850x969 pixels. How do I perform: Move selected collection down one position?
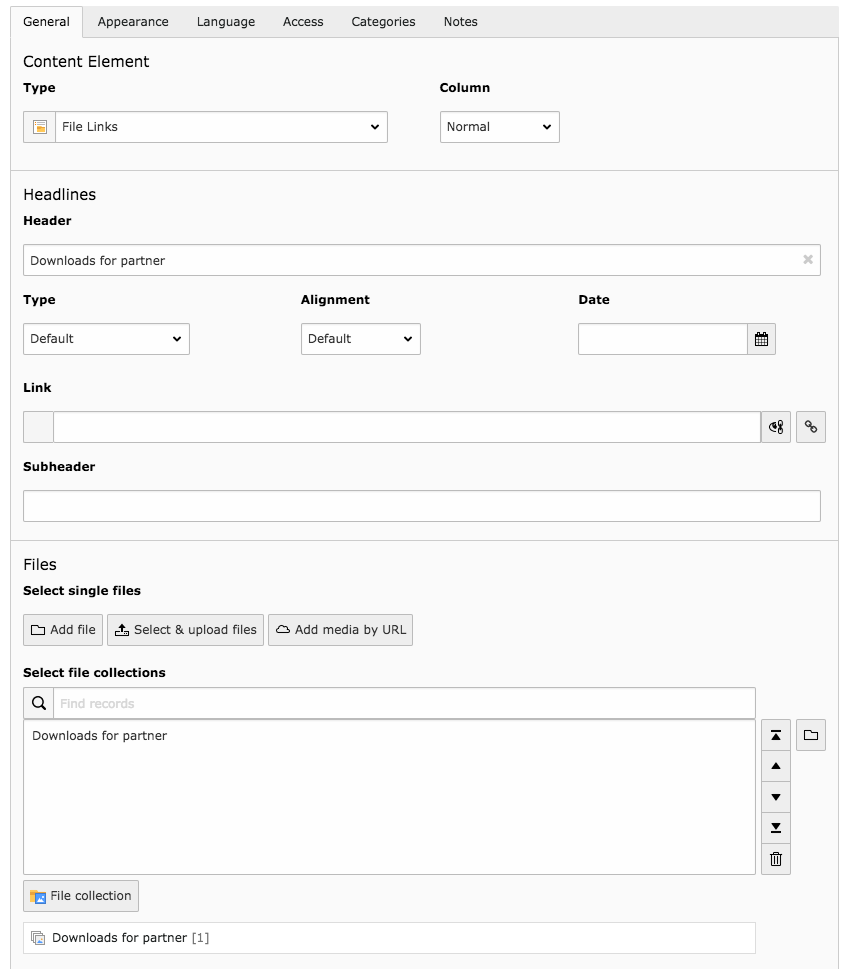775,798
